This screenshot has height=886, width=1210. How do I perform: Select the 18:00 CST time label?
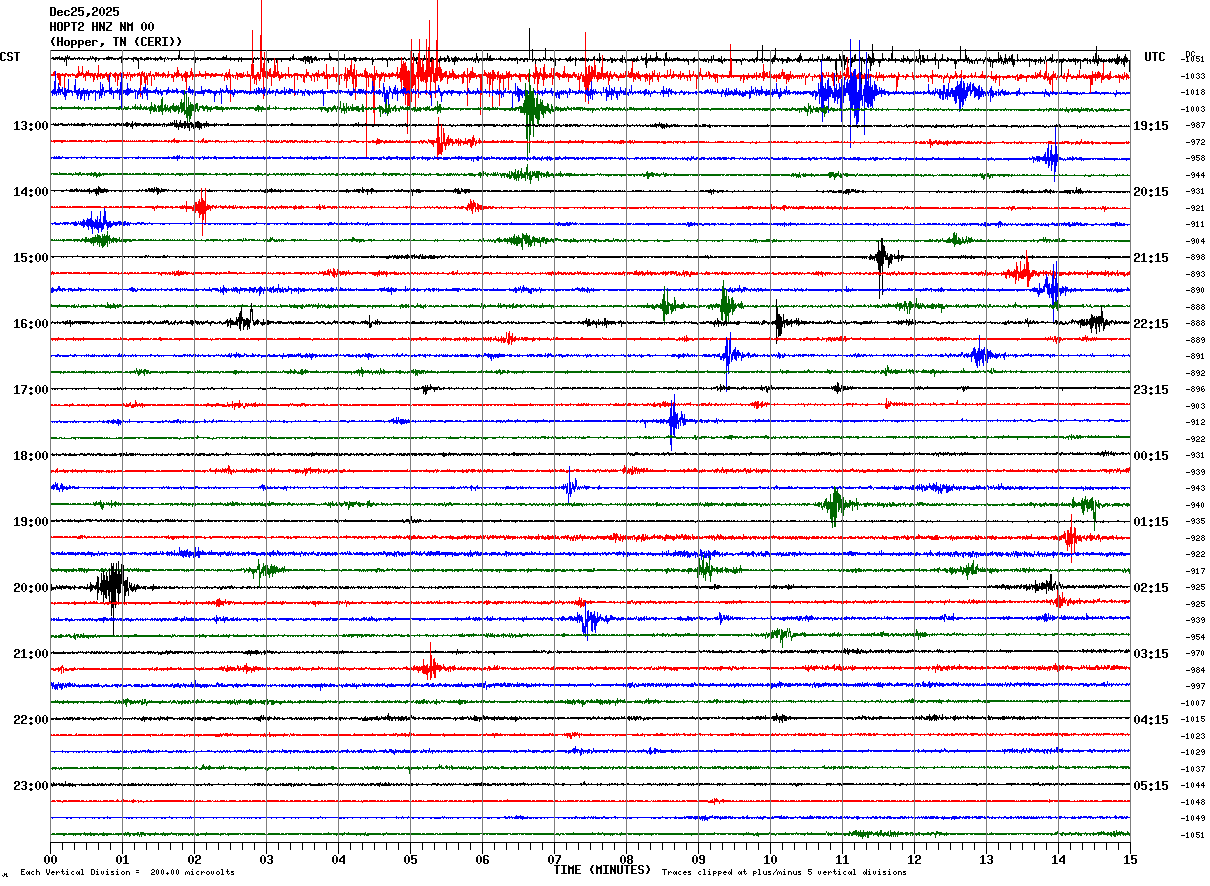(x=31, y=456)
